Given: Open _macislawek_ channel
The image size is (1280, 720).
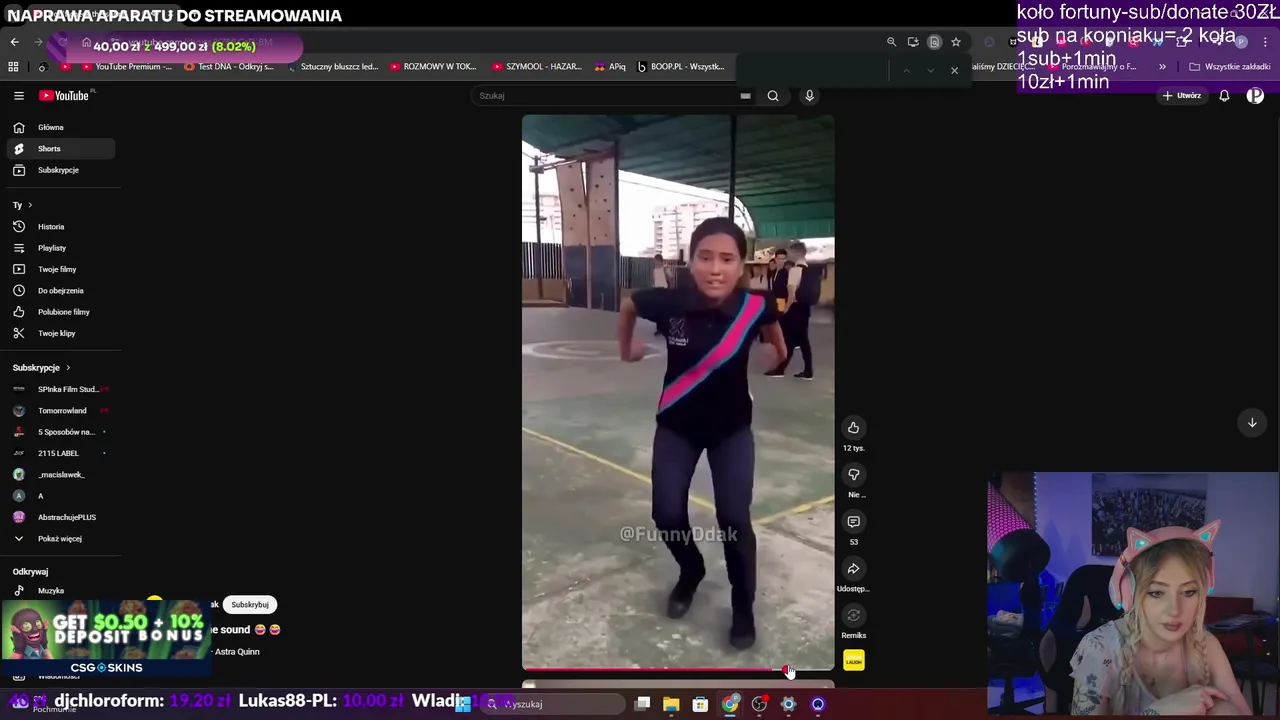Looking at the screenshot, I should [60, 475].
